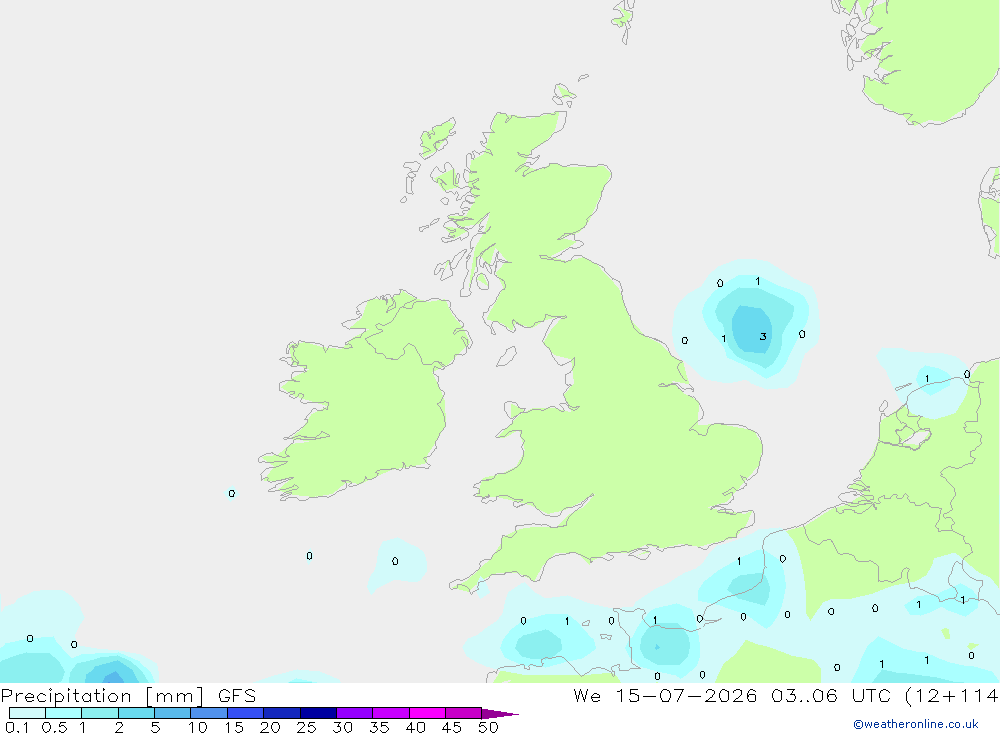
Task: Choose the 10–15 mm legend color swatch
Action: [x=209, y=713]
